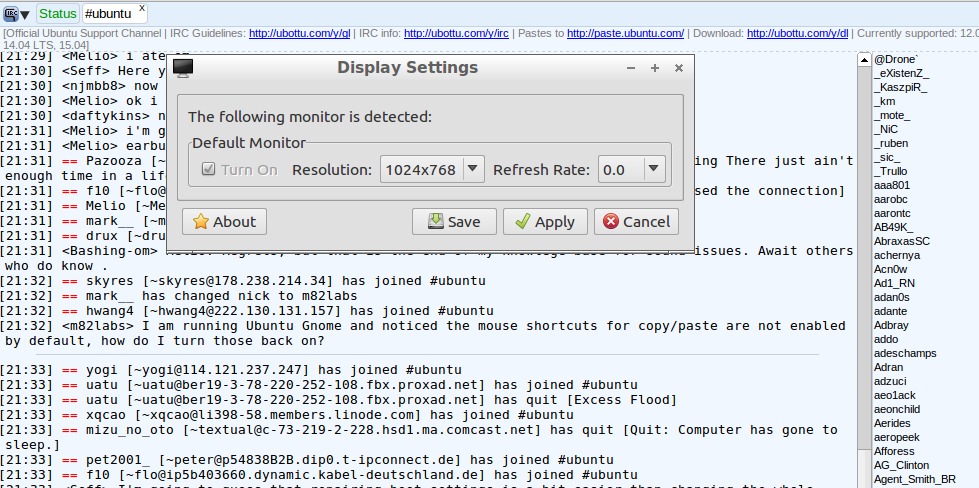Cancel the Display Settings dialog

(636, 222)
